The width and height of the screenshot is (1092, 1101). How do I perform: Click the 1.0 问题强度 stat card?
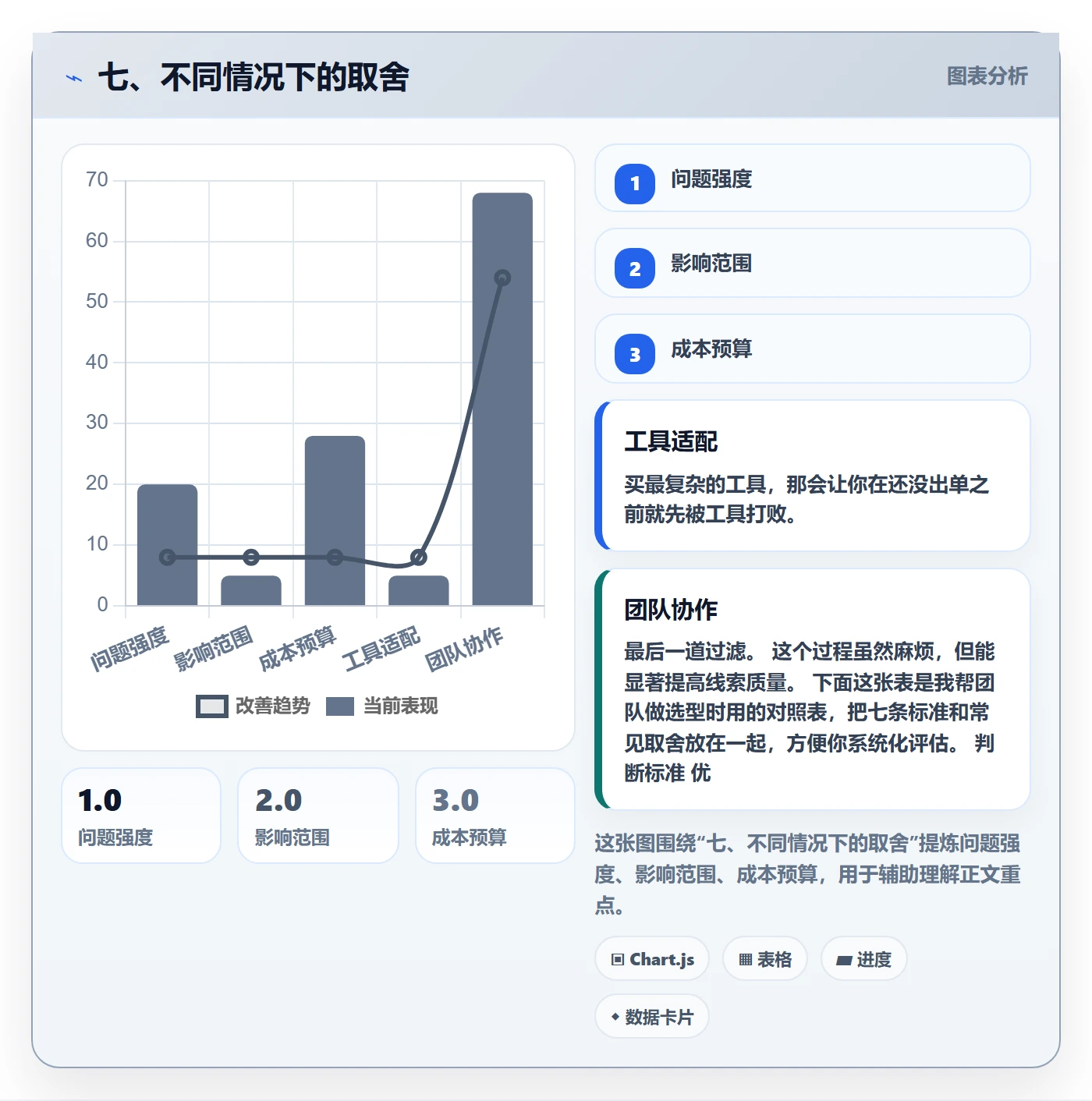(x=141, y=816)
